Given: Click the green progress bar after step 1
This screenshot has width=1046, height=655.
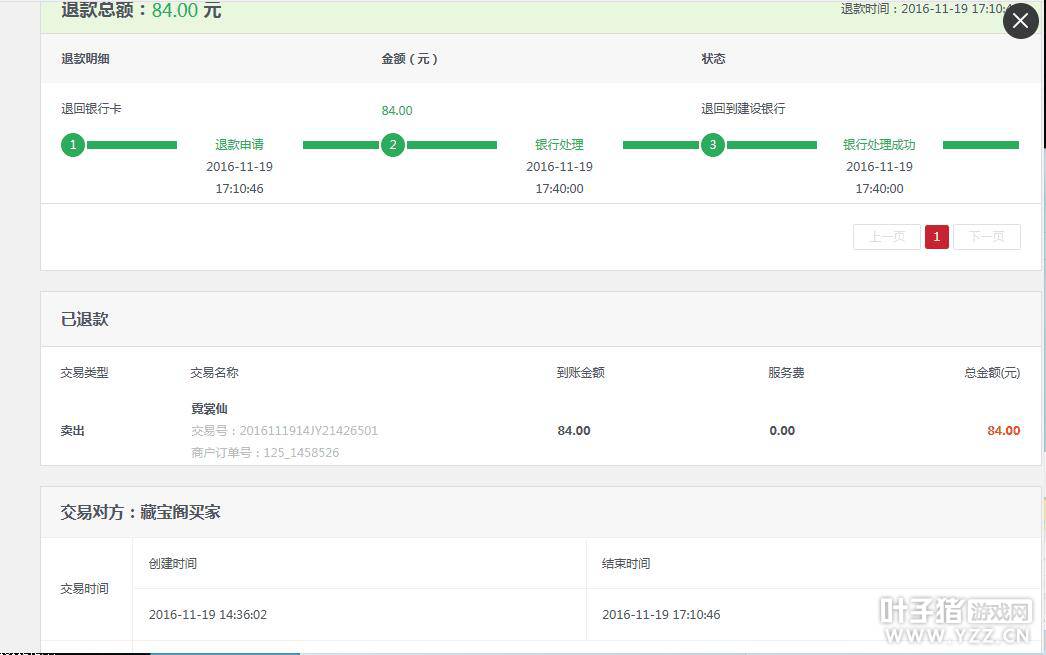Looking at the screenshot, I should [x=132, y=145].
